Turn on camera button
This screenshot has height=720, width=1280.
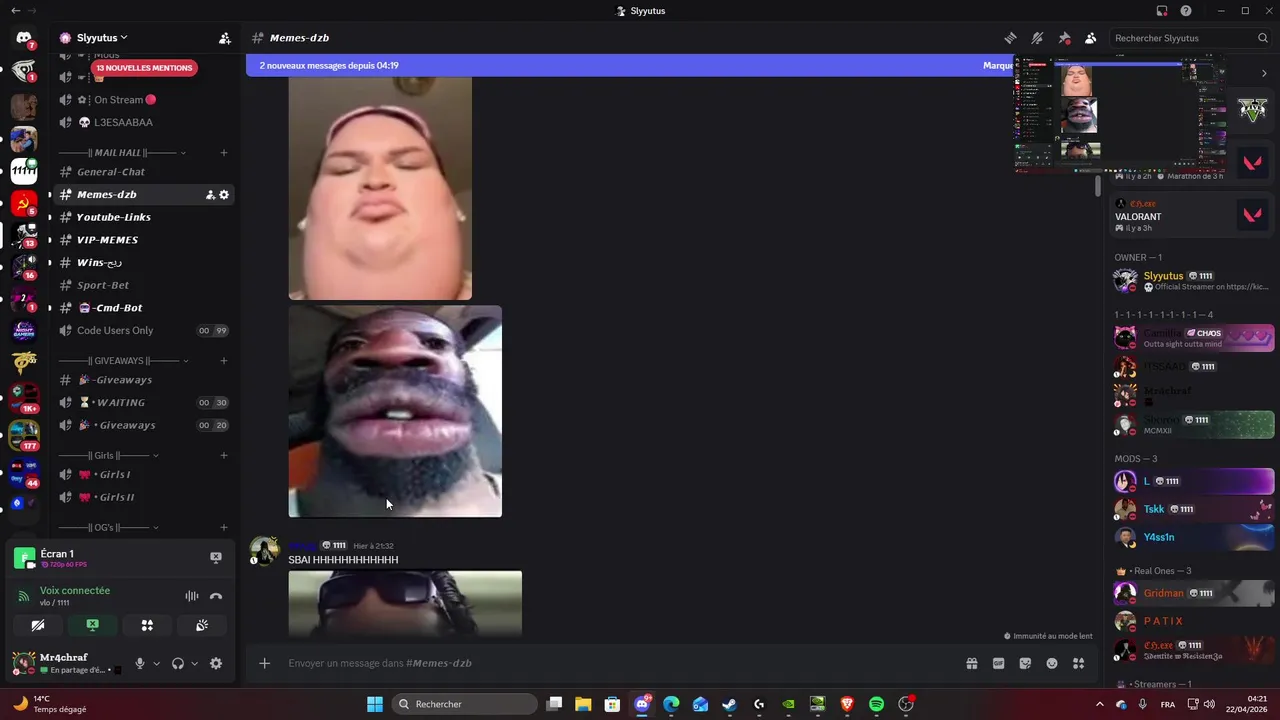(x=38, y=626)
